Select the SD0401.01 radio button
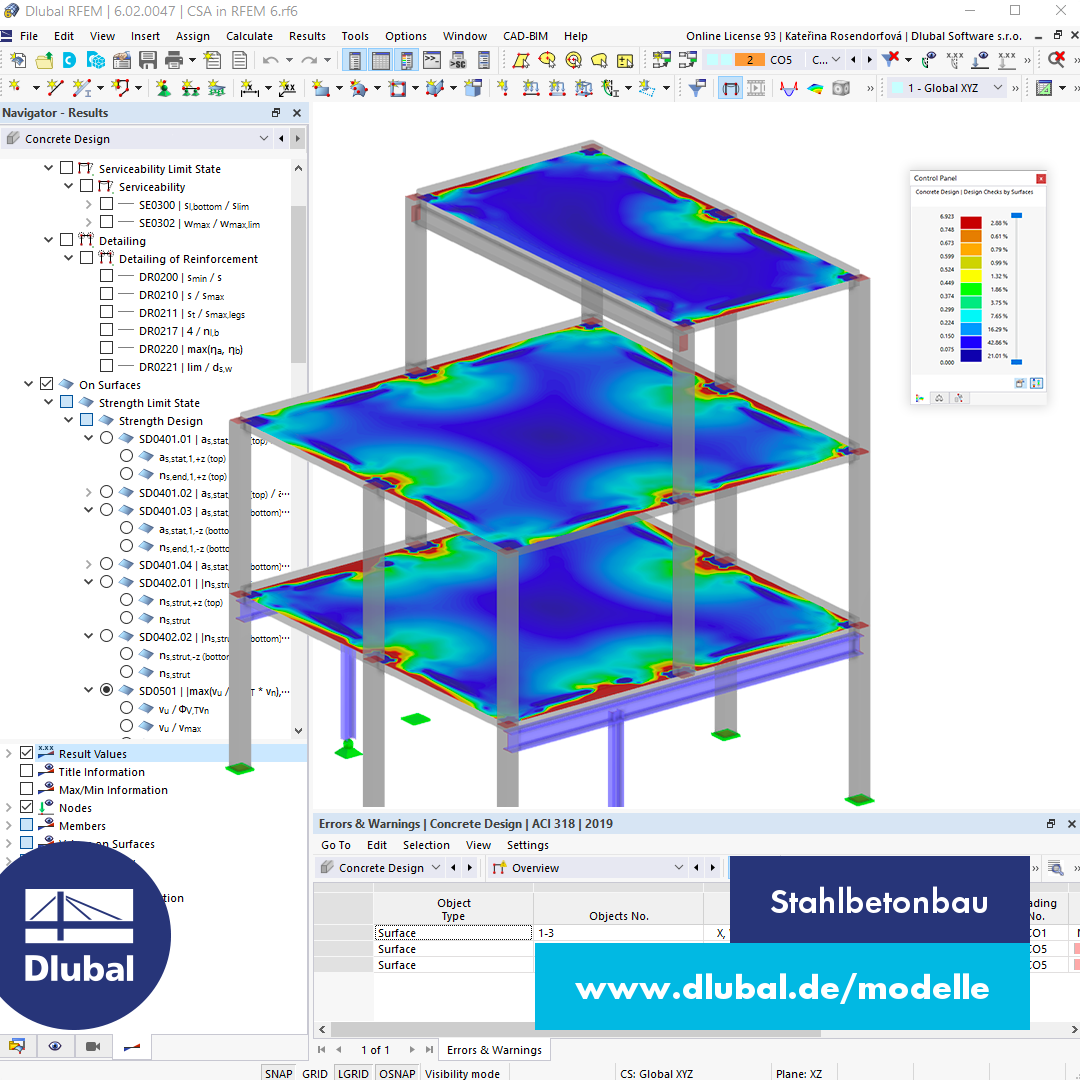The height and width of the screenshot is (1080, 1080). pos(106,438)
